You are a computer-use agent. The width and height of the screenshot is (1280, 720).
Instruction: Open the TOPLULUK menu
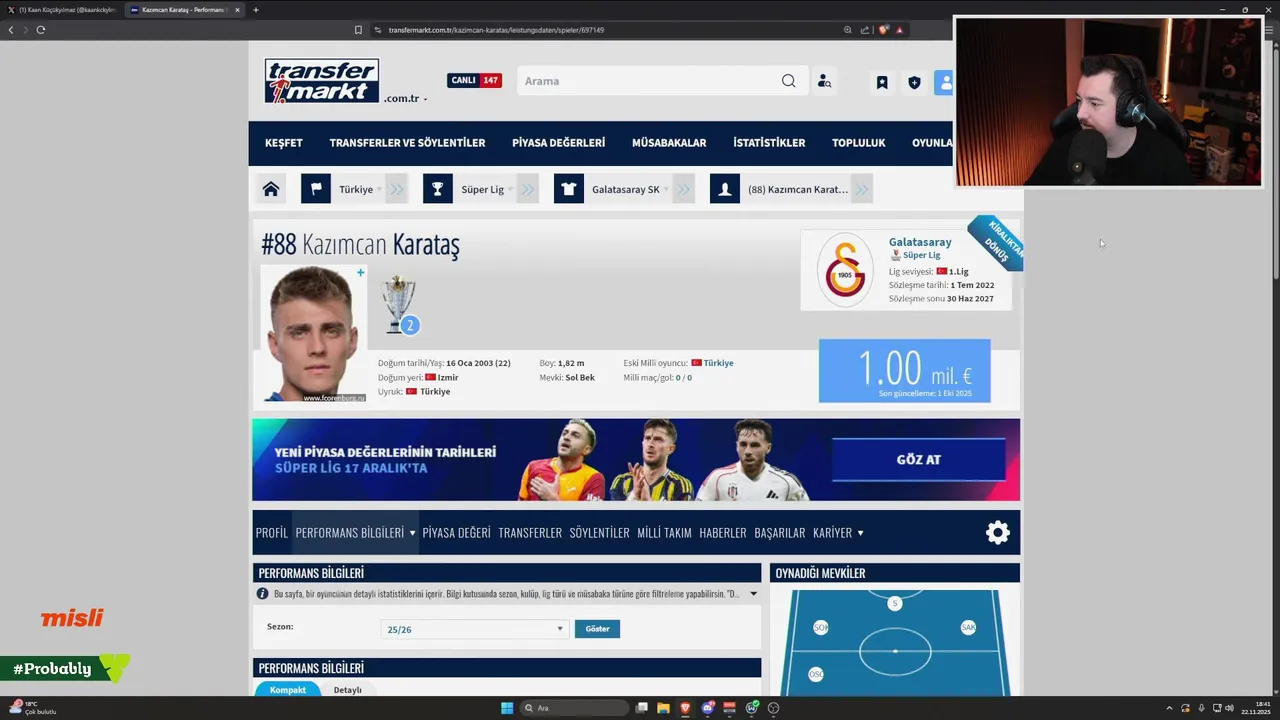[859, 143]
